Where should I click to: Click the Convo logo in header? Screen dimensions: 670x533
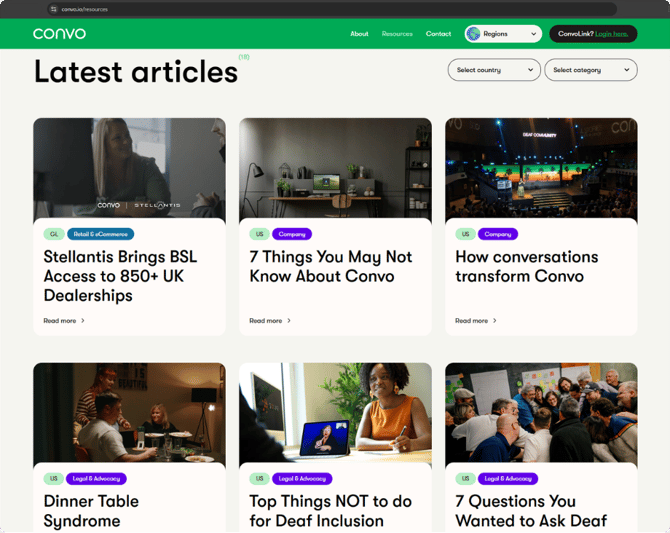(x=59, y=33)
